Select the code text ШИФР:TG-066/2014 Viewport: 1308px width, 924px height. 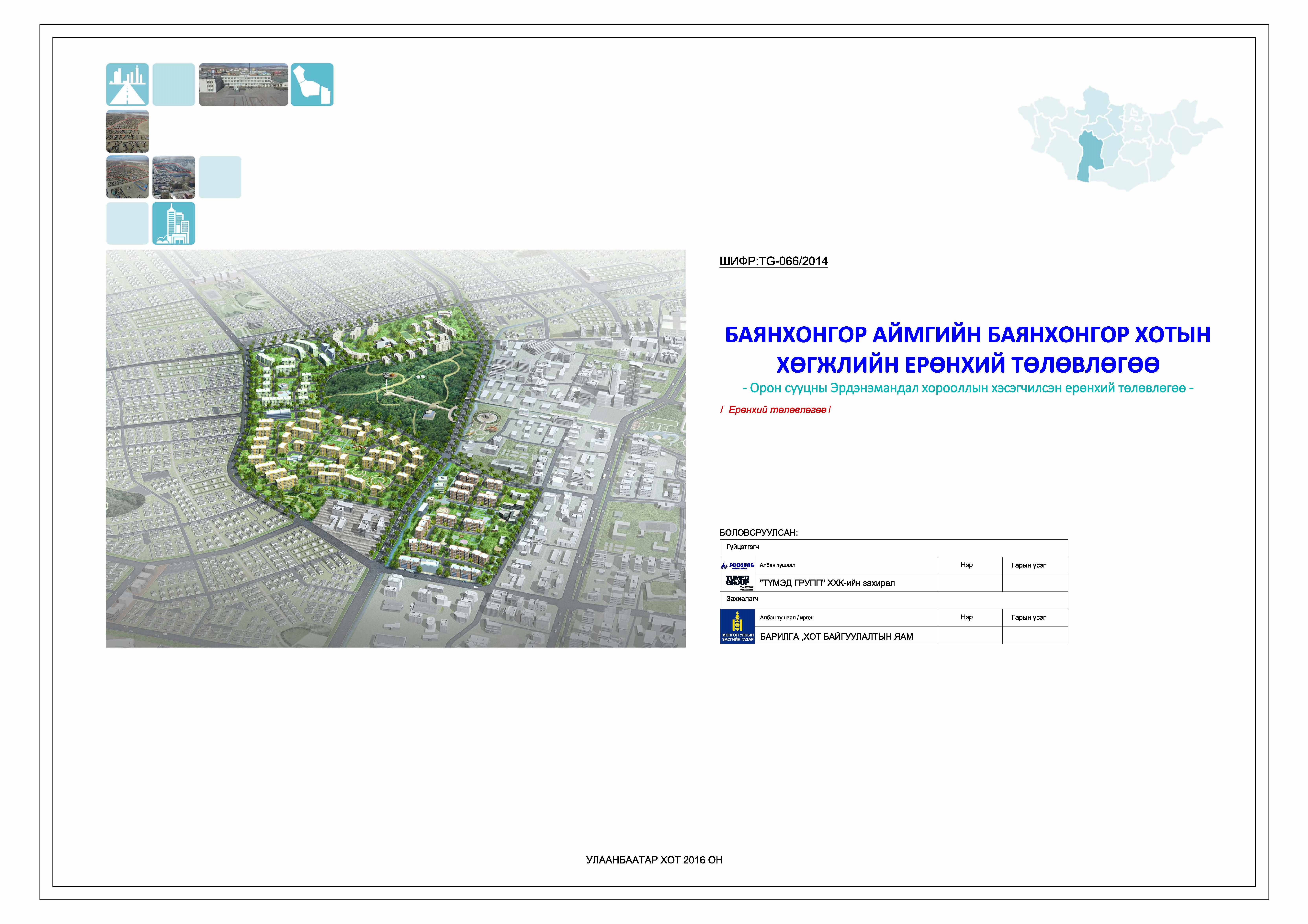774,262
